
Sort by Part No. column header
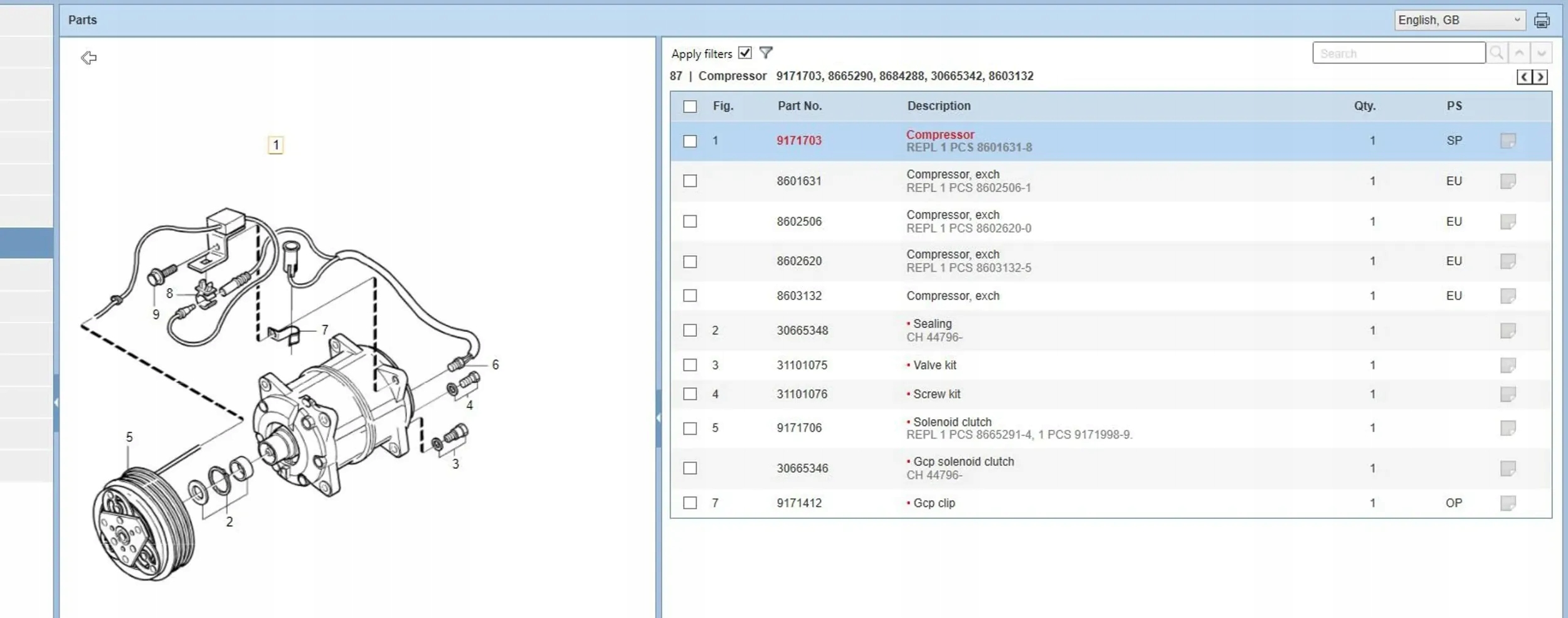click(x=800, y=106)
